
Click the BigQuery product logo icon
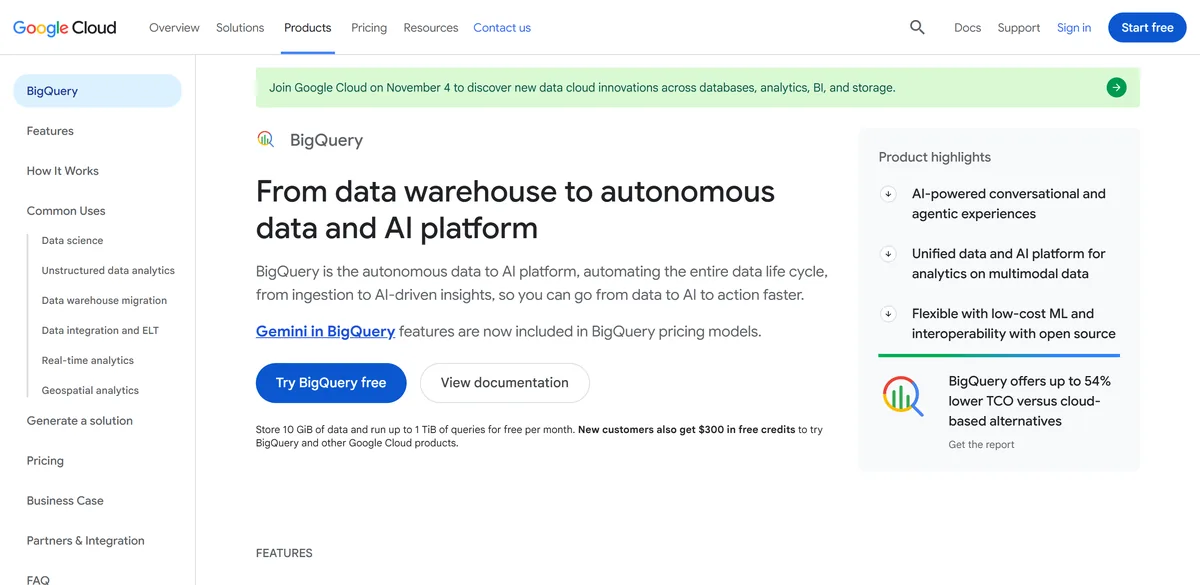point(266,140)
